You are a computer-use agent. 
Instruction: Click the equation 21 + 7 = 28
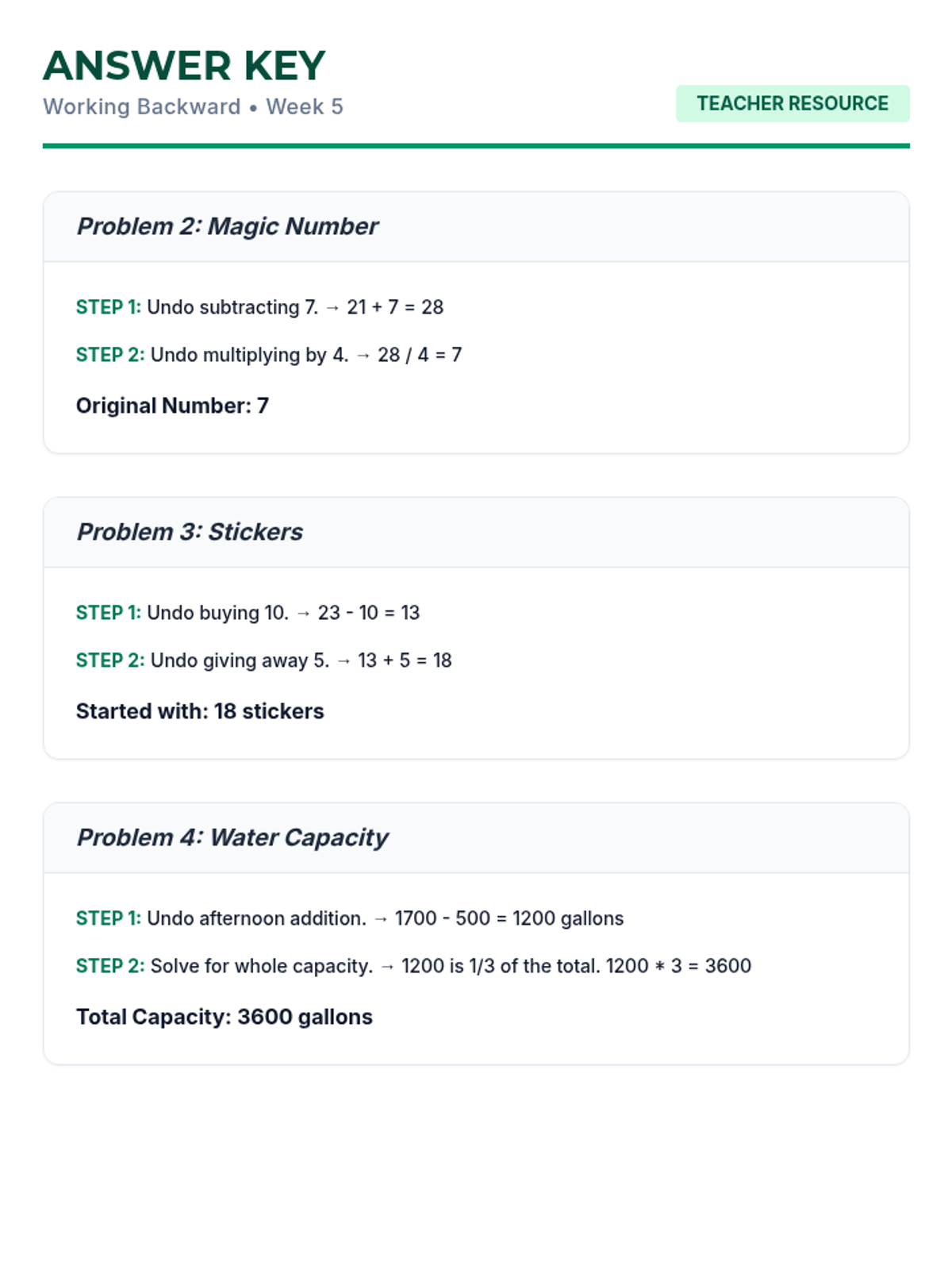pos(394,307)
